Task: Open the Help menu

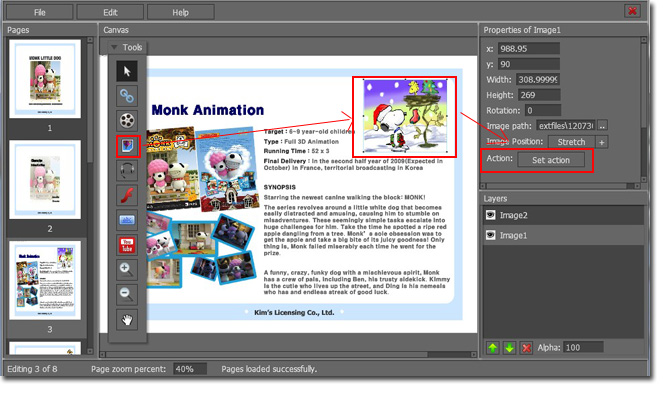Action: [x=181, y=12]
